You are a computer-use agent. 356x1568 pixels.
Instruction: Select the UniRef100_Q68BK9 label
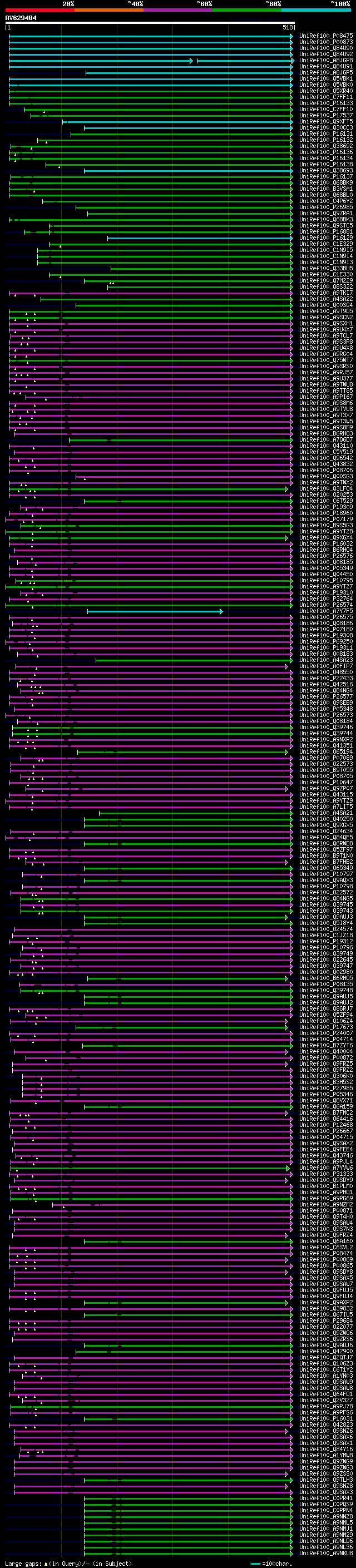(325, 182)
